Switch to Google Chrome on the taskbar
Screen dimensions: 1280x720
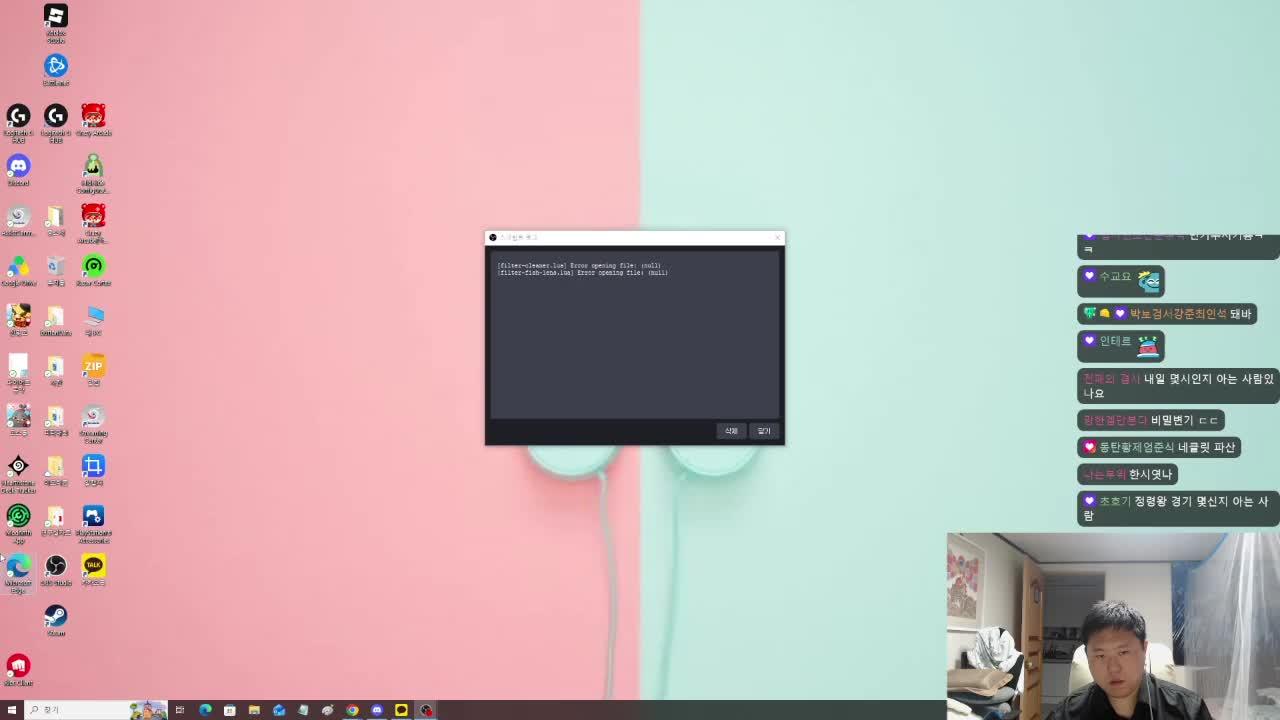click(x=352, y=710)
